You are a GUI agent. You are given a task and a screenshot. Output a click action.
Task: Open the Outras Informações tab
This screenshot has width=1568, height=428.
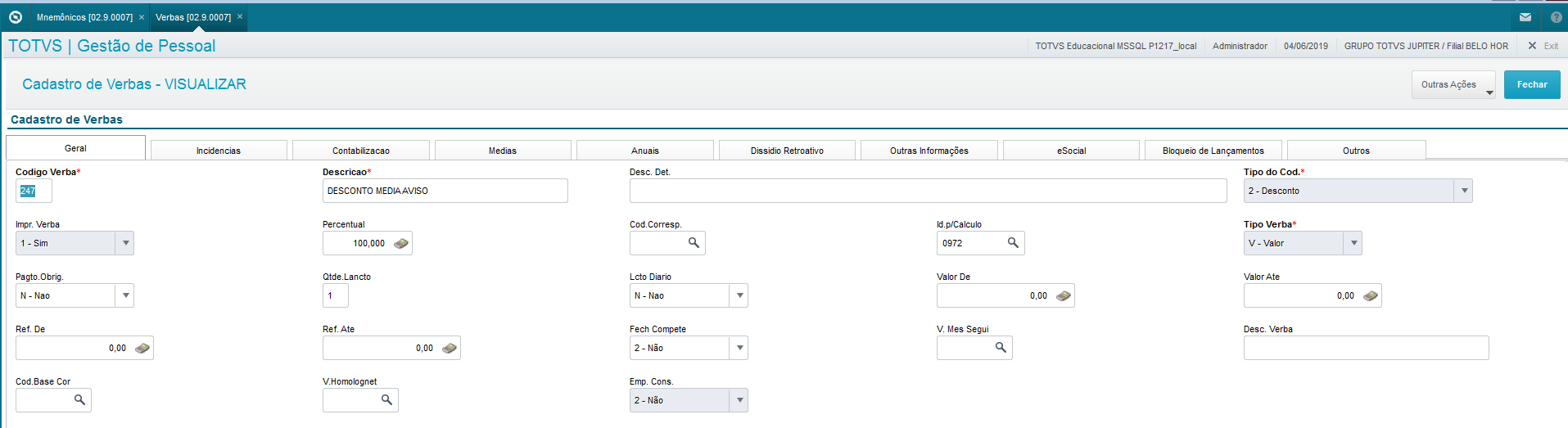pyautogui.click(x=929, y=151)
